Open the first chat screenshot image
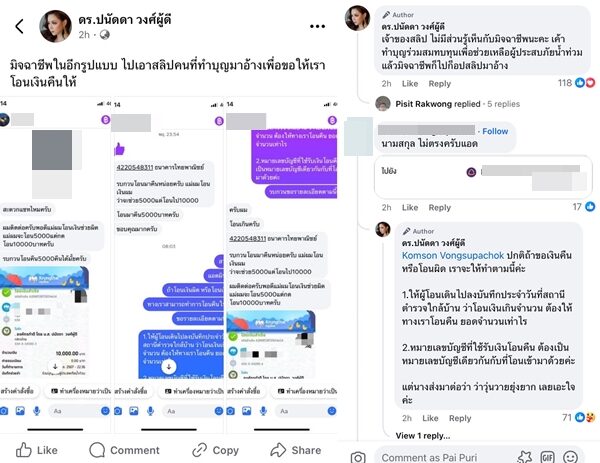600x463 pixels. 55,264
